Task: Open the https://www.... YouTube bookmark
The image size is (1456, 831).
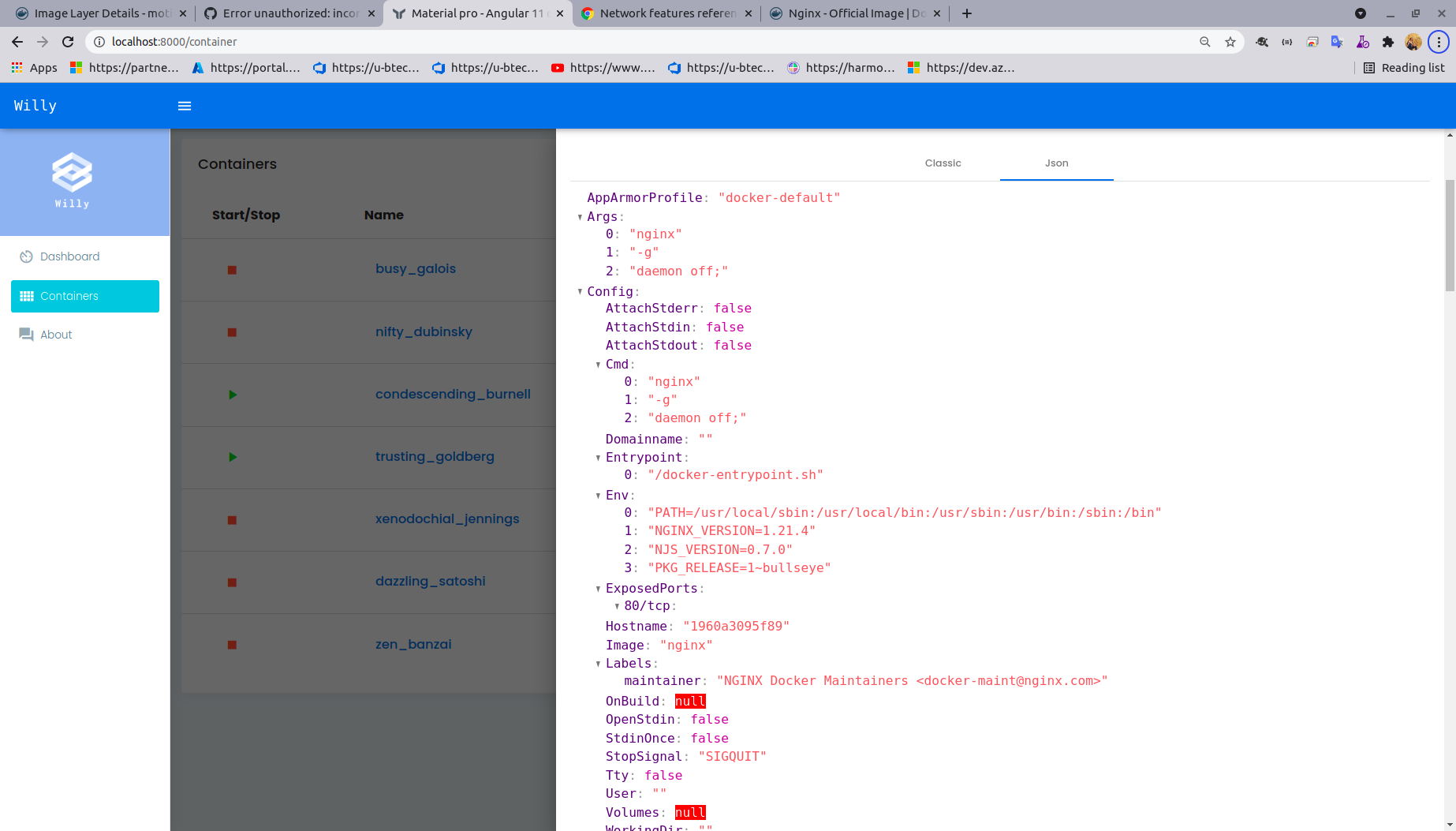Action: (603, 68)
